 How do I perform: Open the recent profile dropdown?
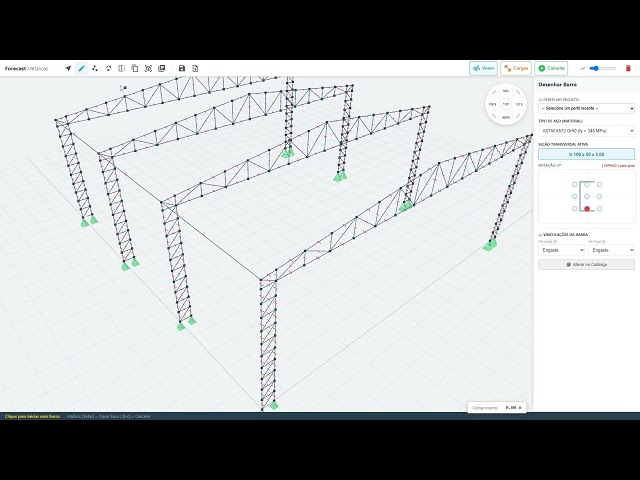[x=586, y=108]
